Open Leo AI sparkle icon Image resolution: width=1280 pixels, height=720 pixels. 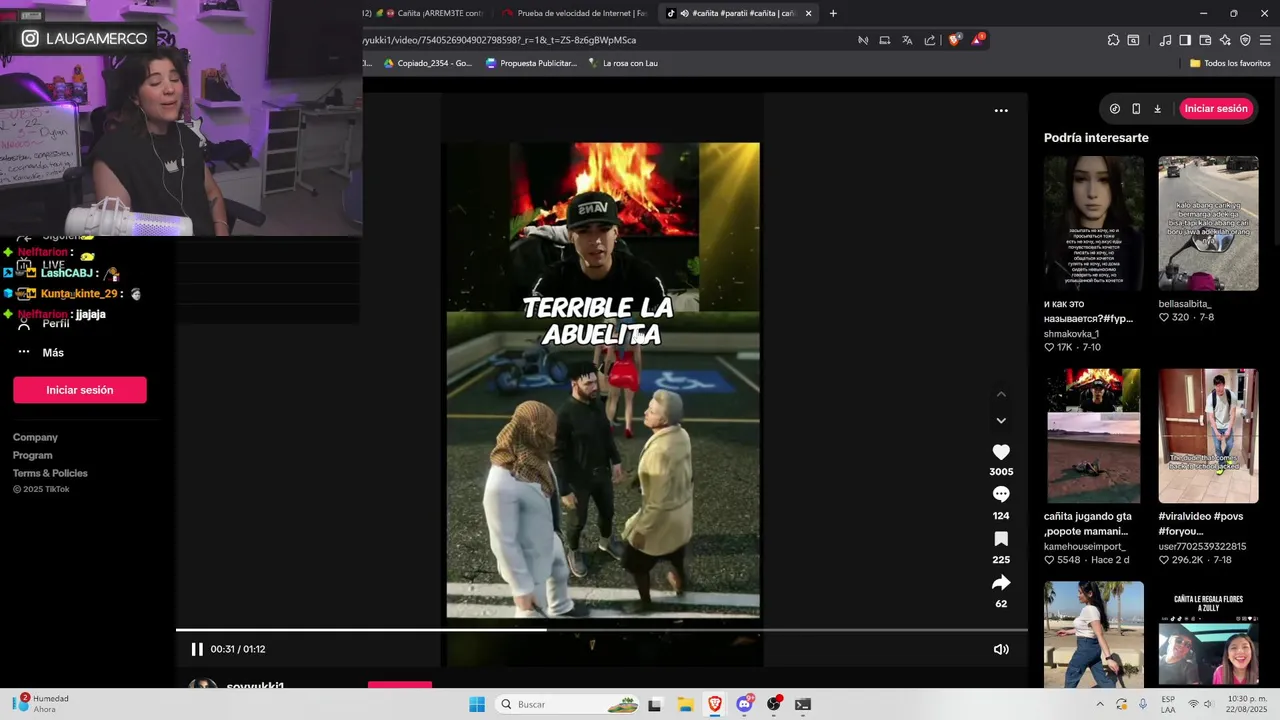point(1225,40)
